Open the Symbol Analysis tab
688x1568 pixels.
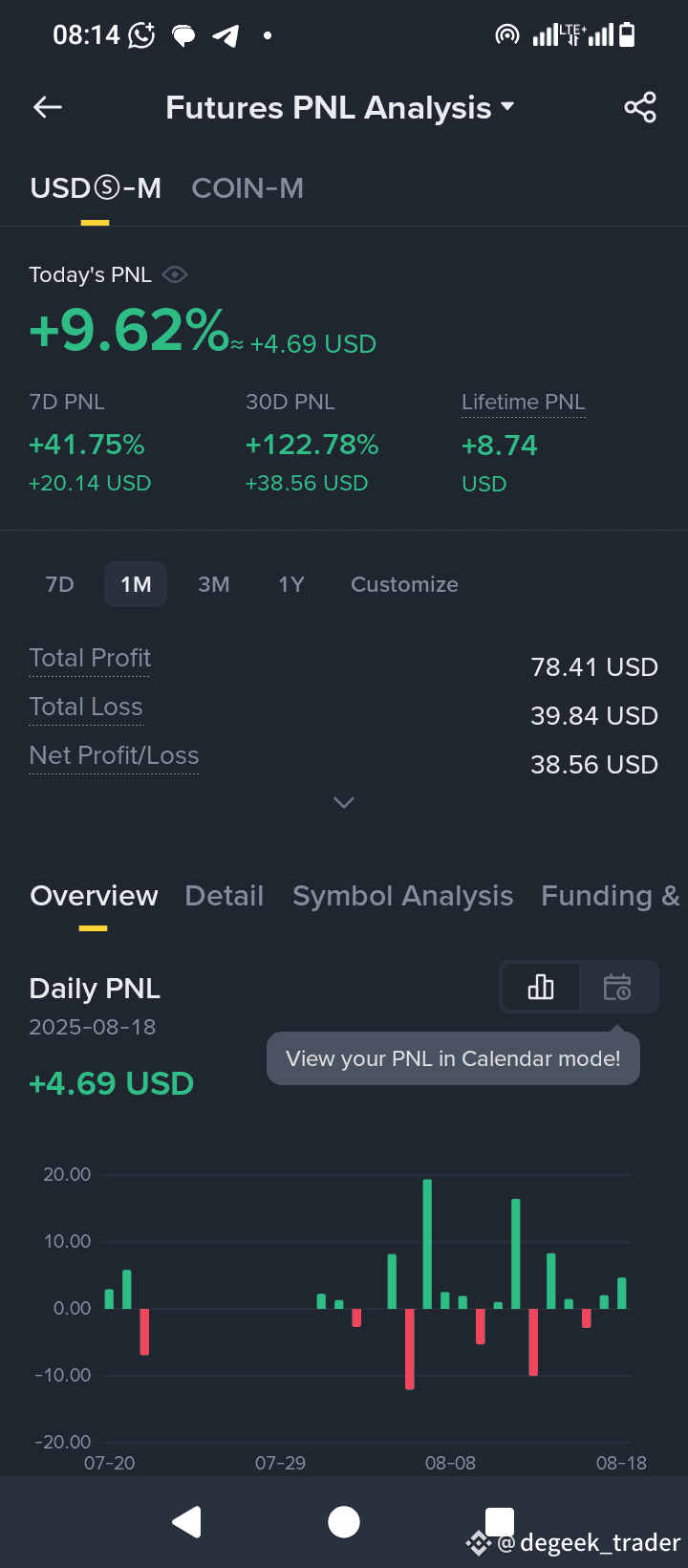point(402,896)
